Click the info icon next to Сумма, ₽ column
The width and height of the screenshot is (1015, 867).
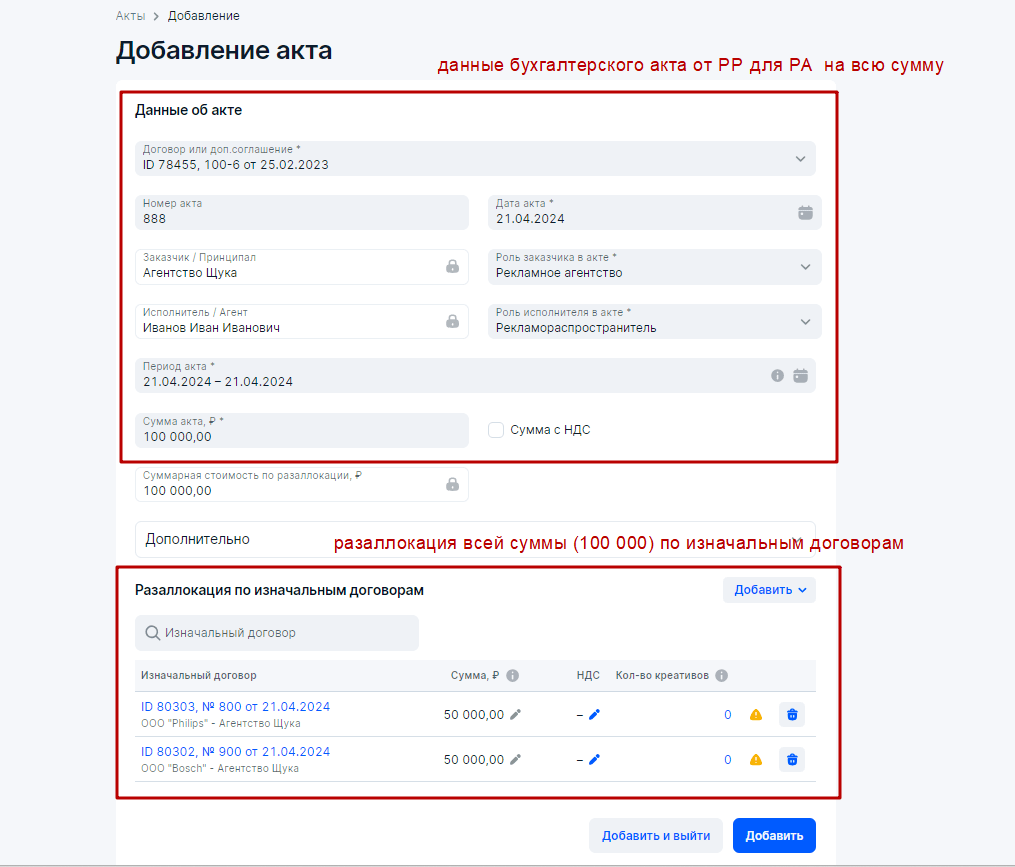pos(513,675)
